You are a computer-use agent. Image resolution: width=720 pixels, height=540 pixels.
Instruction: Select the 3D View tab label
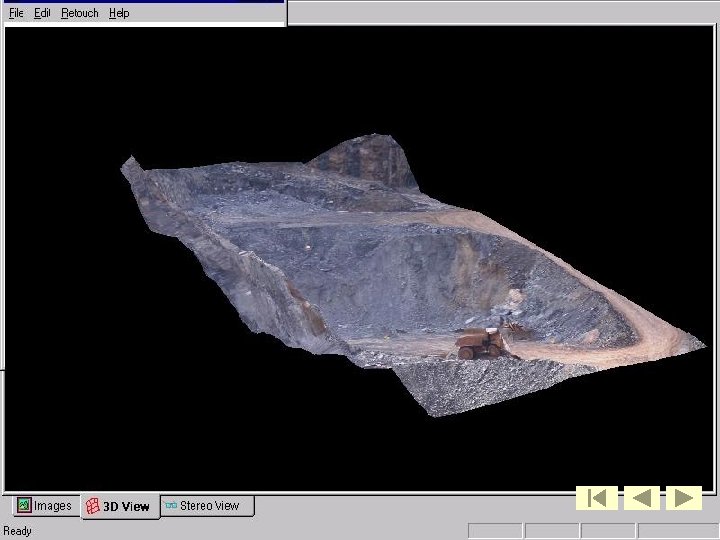coord(126,507)
